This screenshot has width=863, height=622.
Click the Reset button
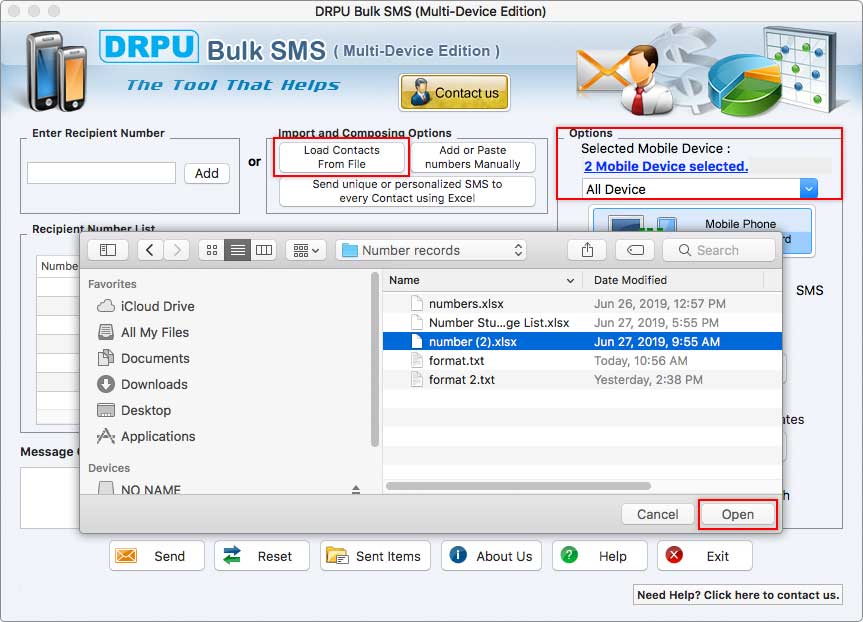pyautogui.click(x=261, y=556)
